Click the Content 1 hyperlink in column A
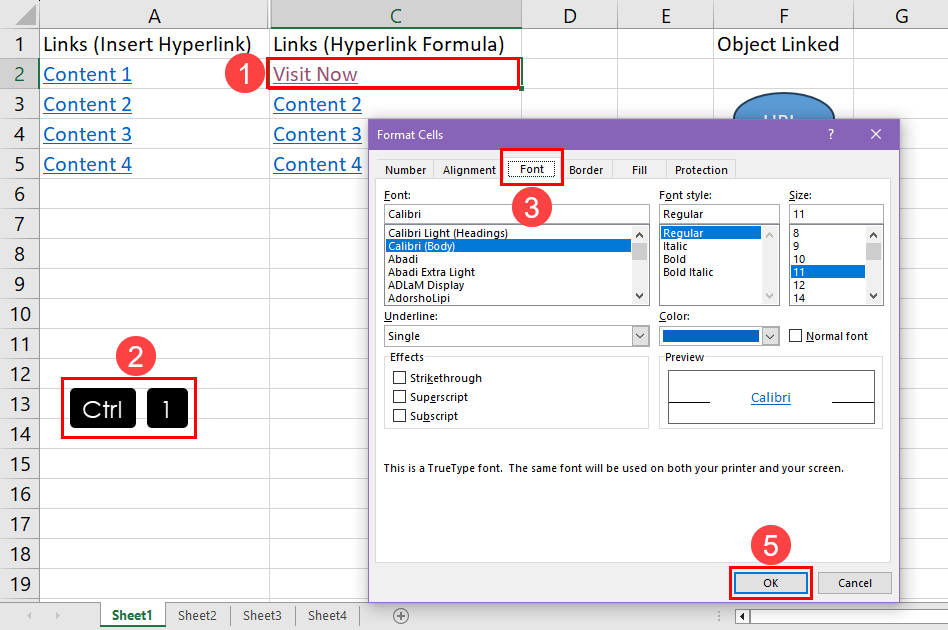The image size is (948, 630). click(x=87, y=74)
